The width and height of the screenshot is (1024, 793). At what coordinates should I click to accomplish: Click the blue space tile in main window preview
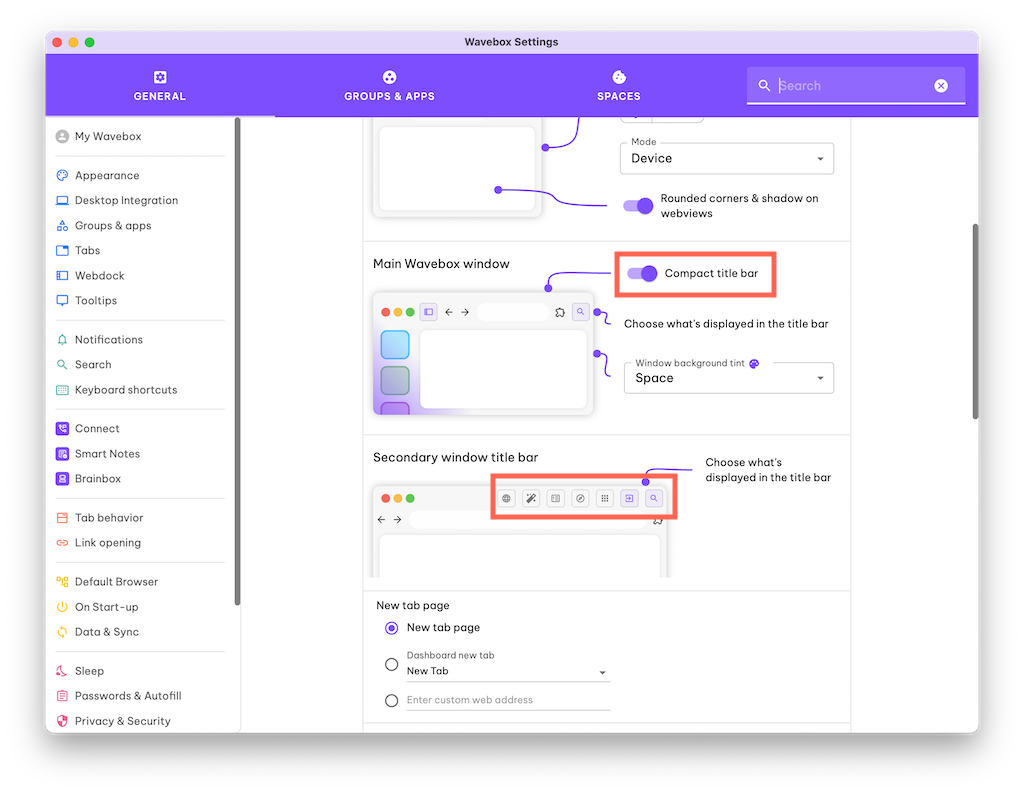point(395,345)
